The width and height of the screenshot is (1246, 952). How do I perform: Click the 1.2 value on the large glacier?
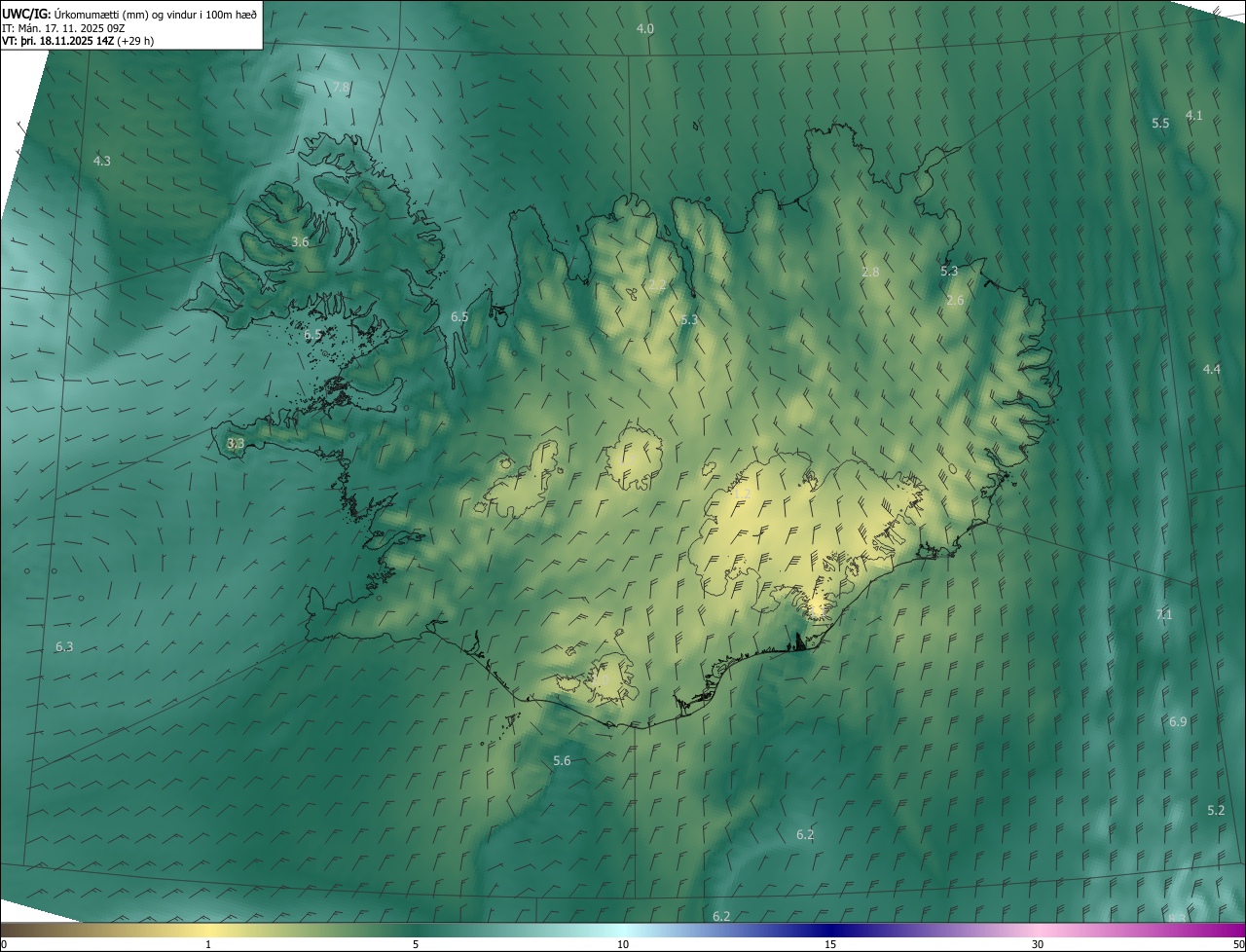click(x=742, y=494)
